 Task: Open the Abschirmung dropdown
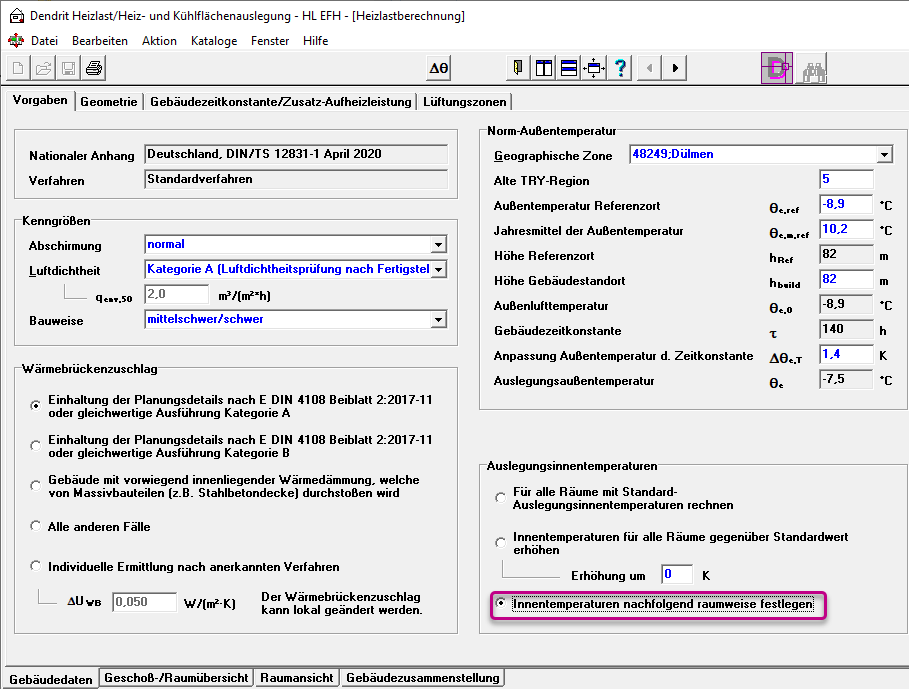pyautogui.click(x=438, y=245)
